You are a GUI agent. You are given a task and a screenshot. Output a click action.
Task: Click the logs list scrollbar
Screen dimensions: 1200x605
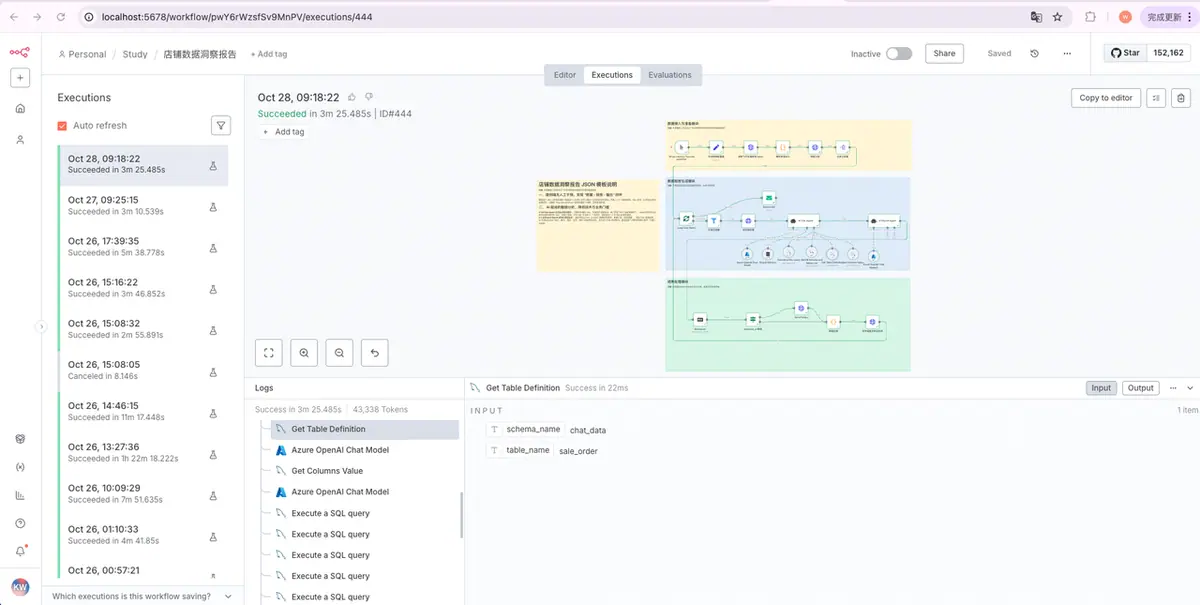coord(461,515)
